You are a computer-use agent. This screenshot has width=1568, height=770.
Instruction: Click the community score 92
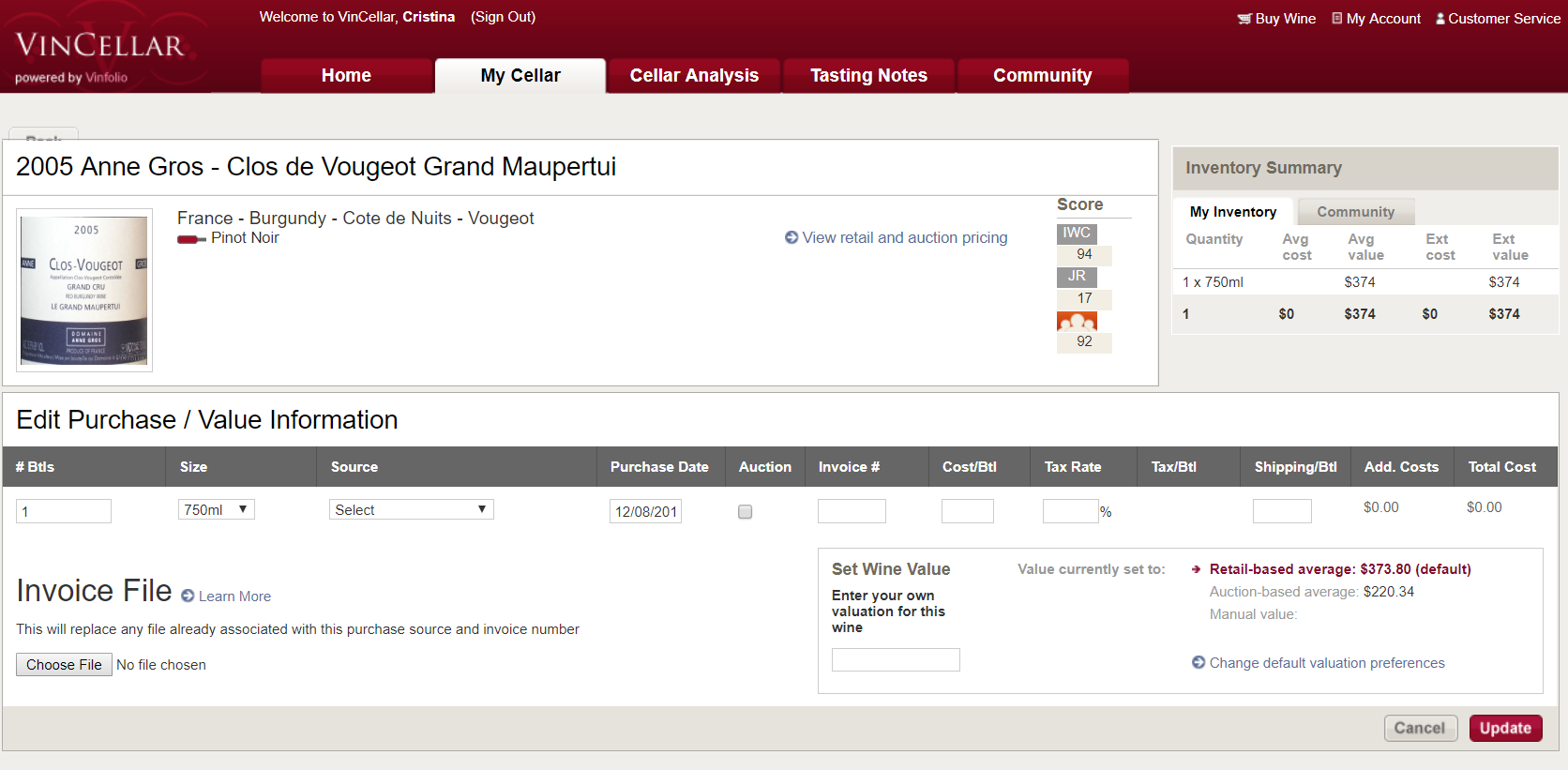coord(1084,341)
